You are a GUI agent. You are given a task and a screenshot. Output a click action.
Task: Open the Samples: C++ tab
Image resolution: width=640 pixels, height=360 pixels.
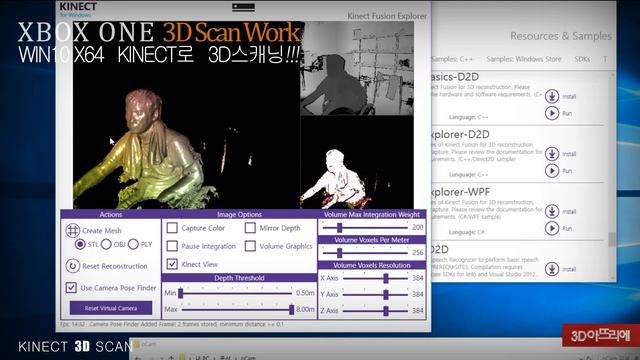tap(452, 59)
